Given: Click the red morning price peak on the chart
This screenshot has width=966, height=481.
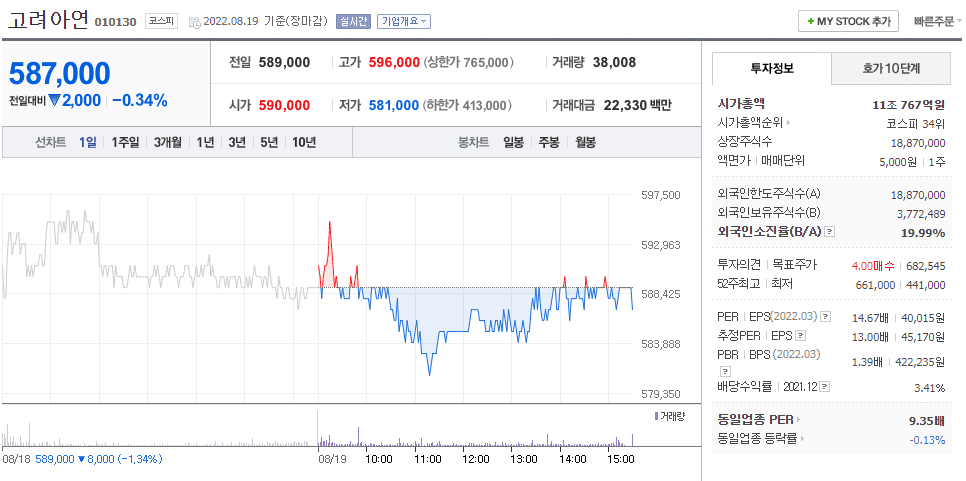Looking at the screenshot, I should coord(330,222).
